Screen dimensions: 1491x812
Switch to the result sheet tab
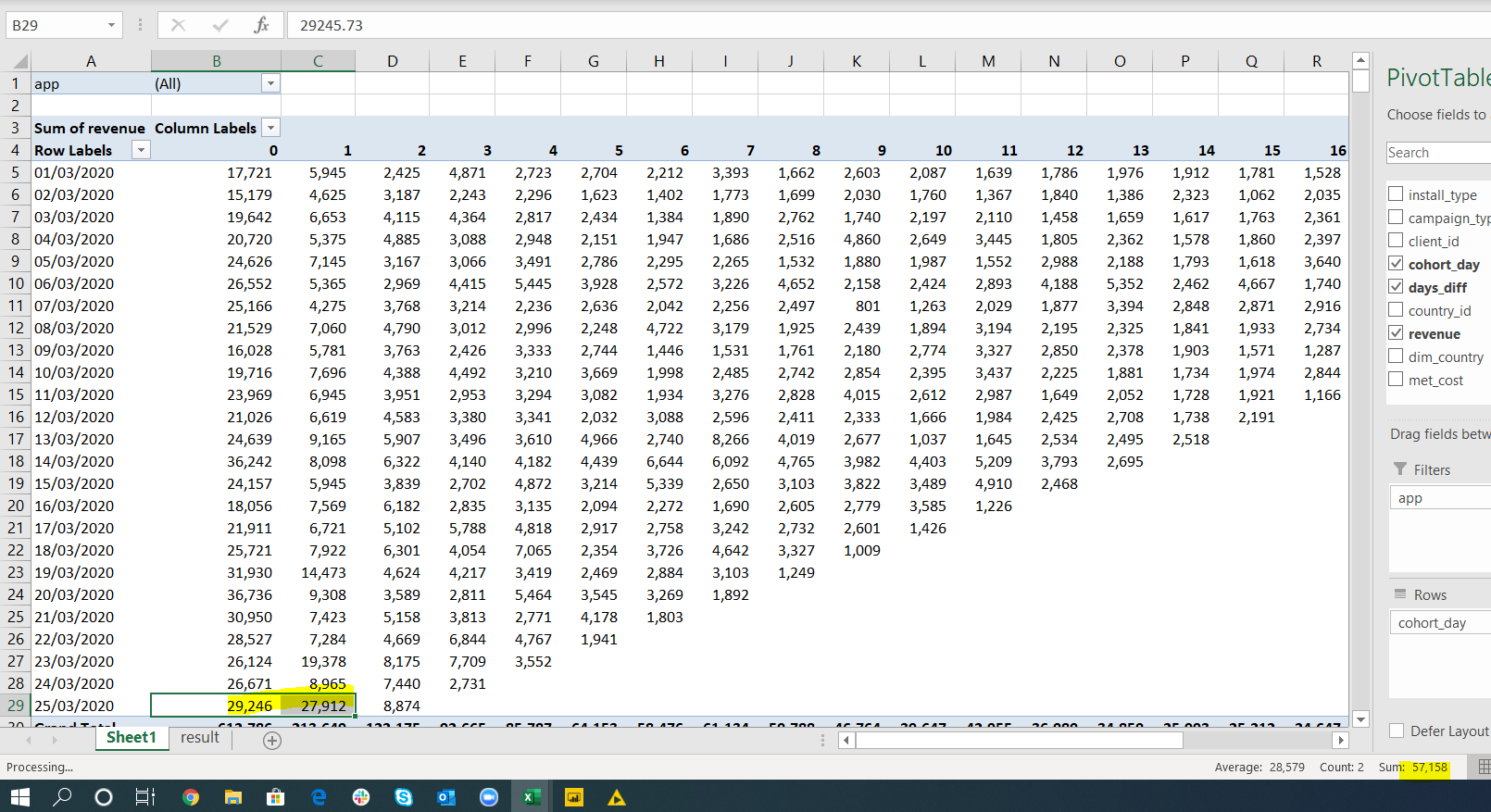coord(200,737)
